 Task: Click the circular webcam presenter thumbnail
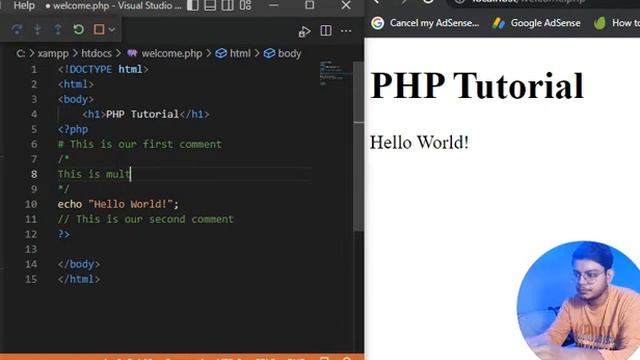(580, 300)
